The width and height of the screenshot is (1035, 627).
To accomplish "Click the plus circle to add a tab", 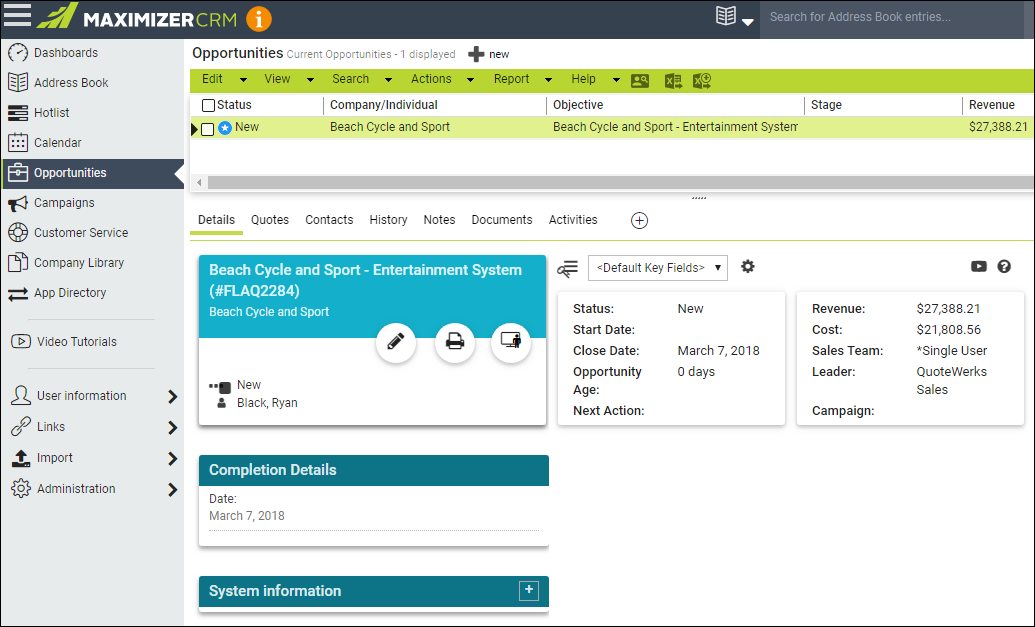I will click(x=640, y=220).
